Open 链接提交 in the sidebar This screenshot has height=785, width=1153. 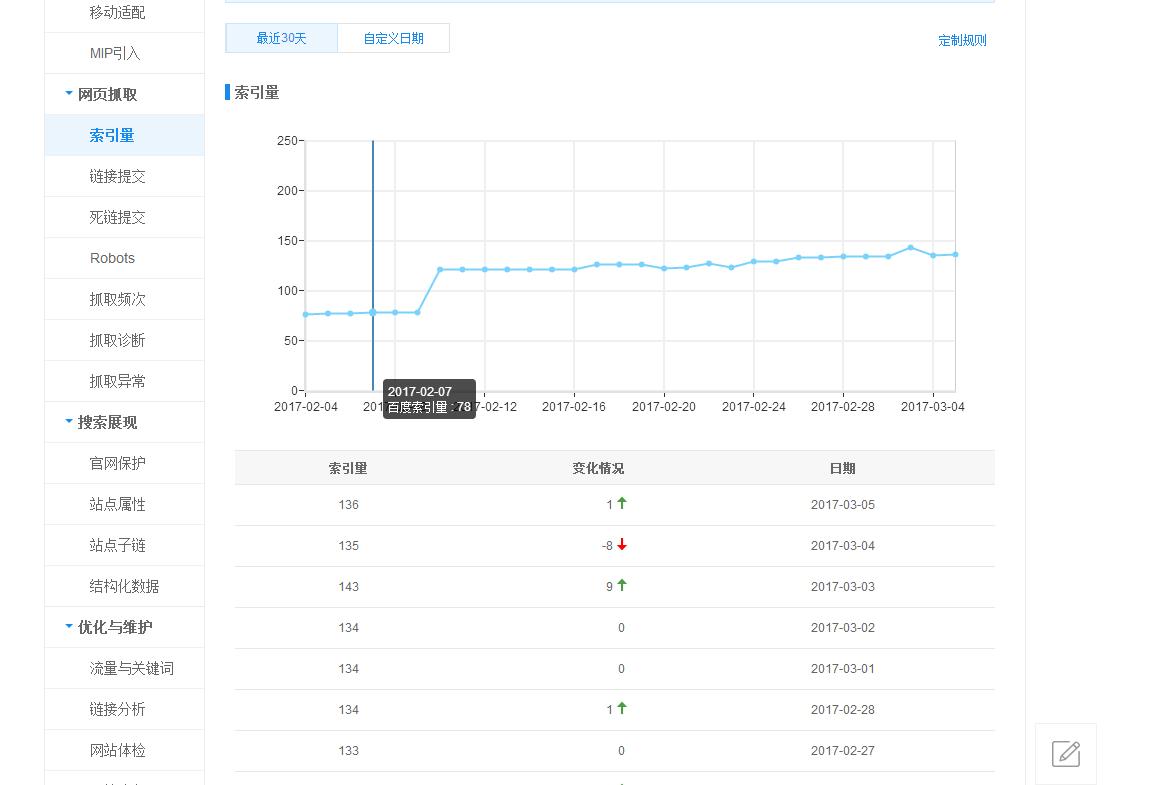pos(117,176)
